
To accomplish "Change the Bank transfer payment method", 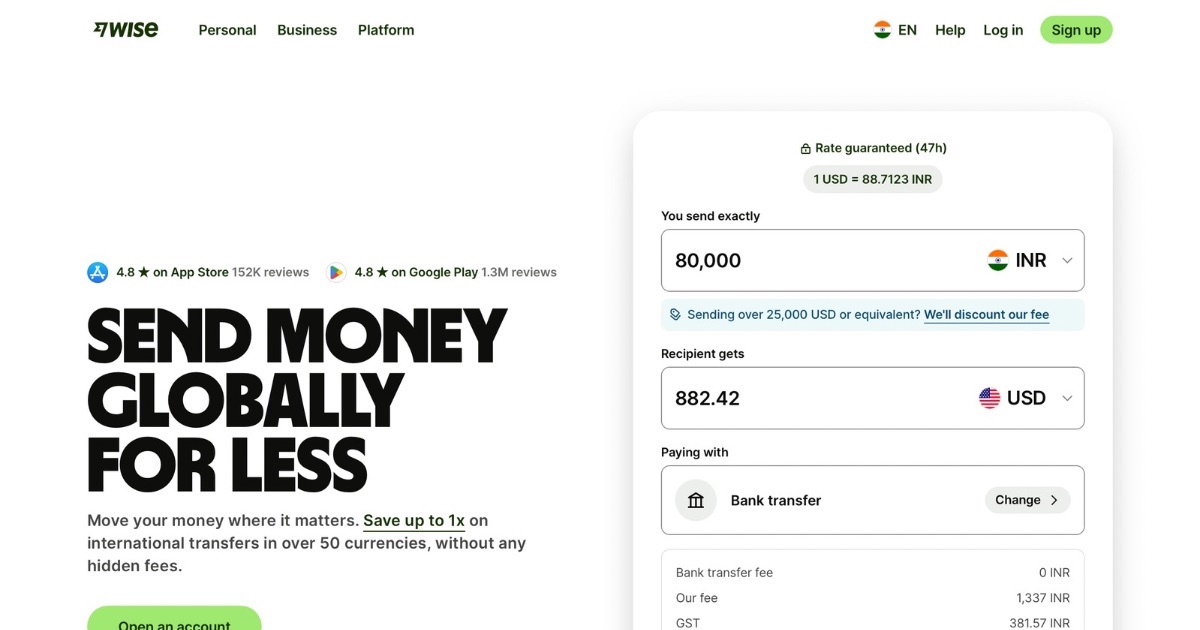I will (1027, 500).
